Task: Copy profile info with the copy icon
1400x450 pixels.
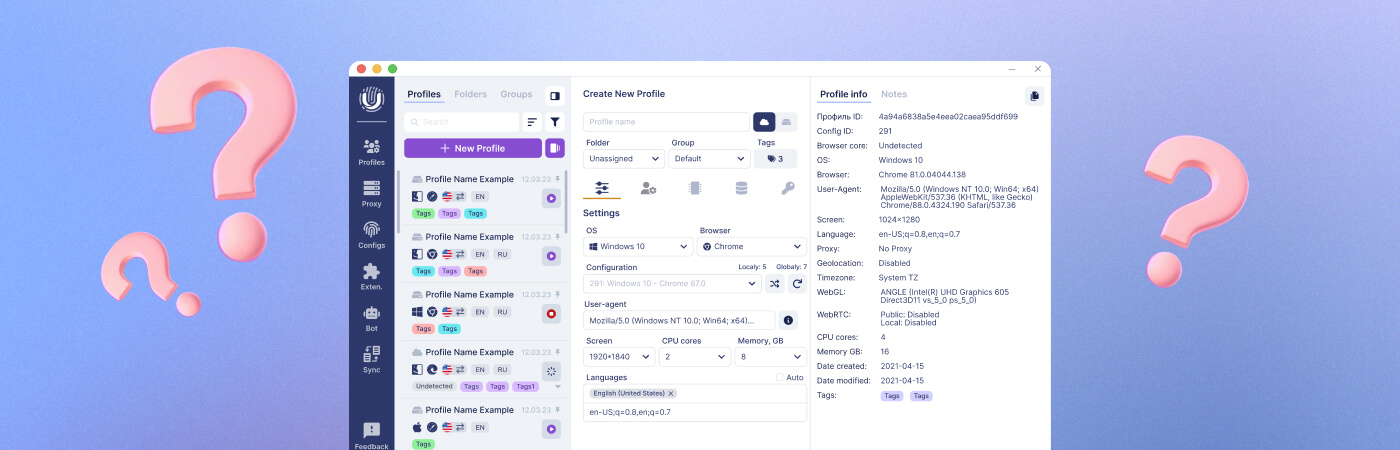Action: click(x=1034, y=96)
